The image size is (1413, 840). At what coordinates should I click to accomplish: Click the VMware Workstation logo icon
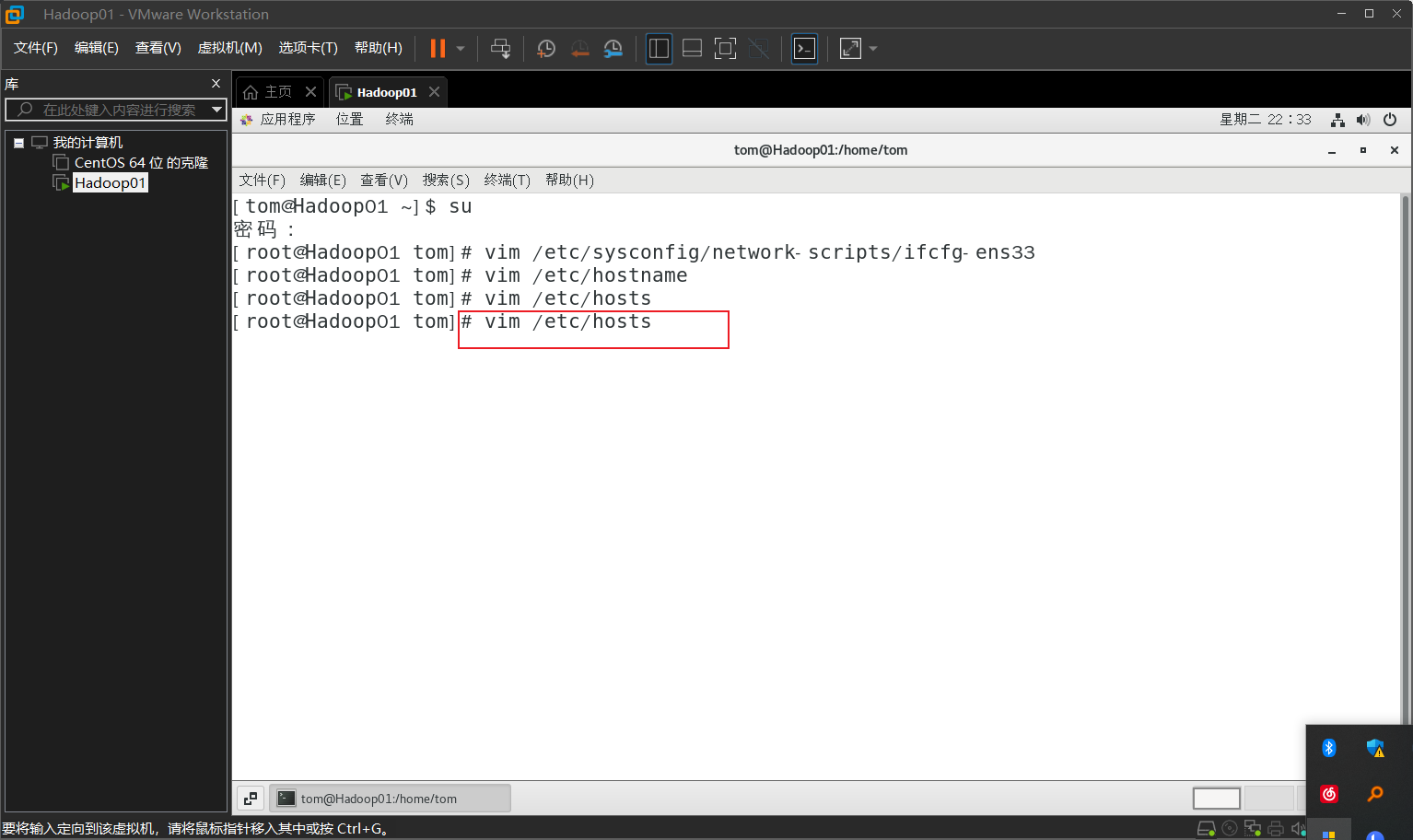click(15, 14)
